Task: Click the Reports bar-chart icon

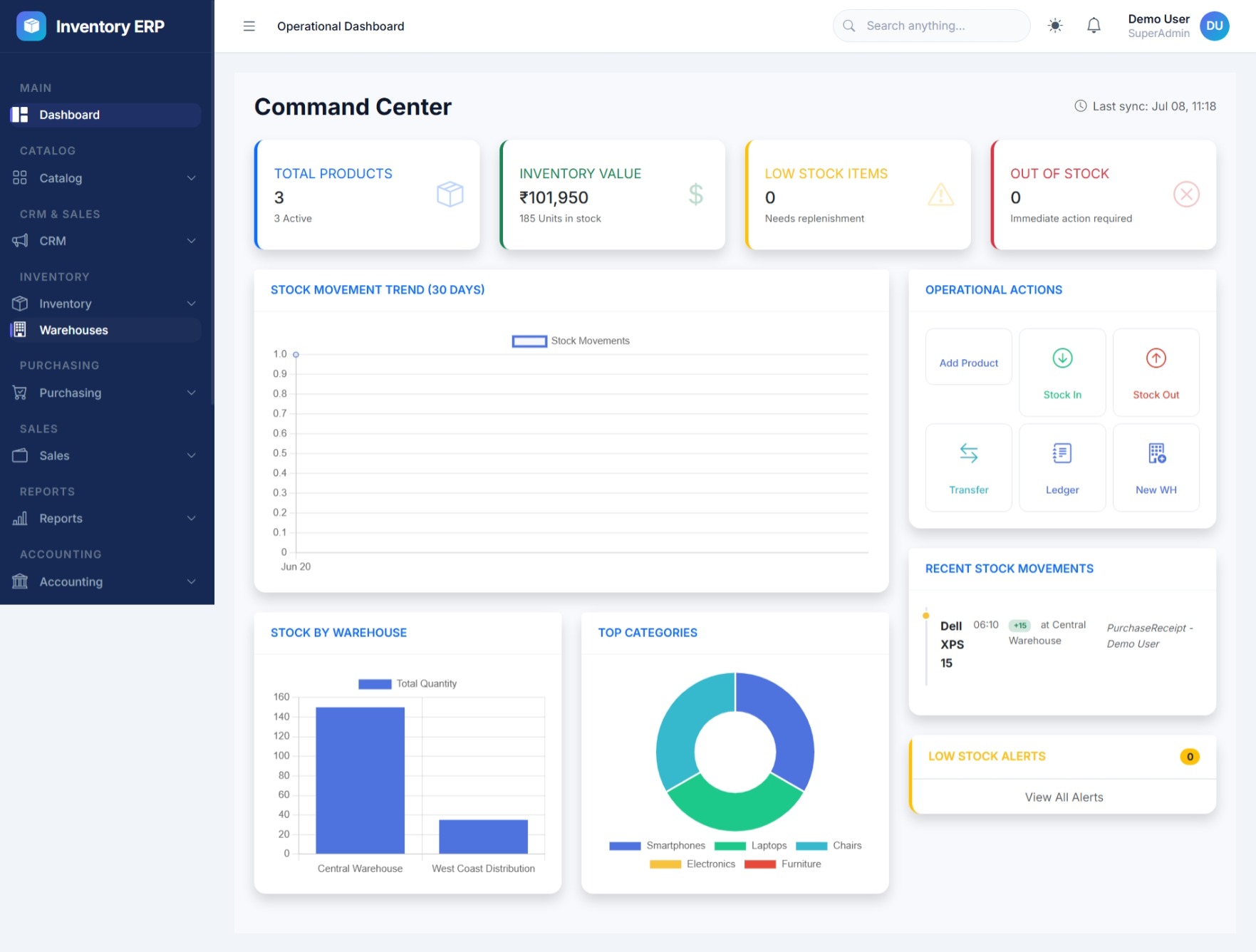Action: (20, 518)
